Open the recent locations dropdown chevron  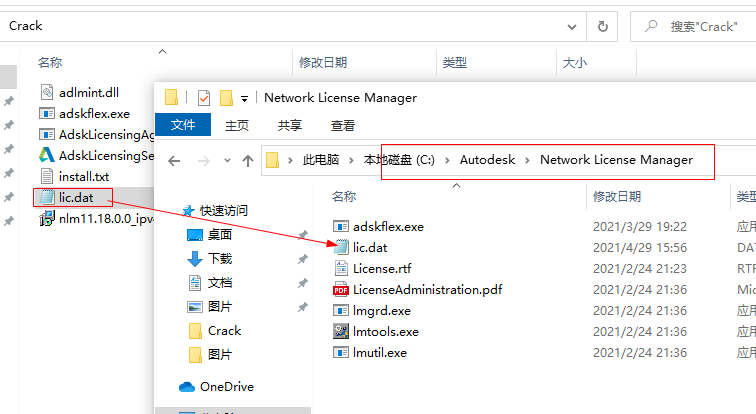pyautogui.click(x=227, y=160)
